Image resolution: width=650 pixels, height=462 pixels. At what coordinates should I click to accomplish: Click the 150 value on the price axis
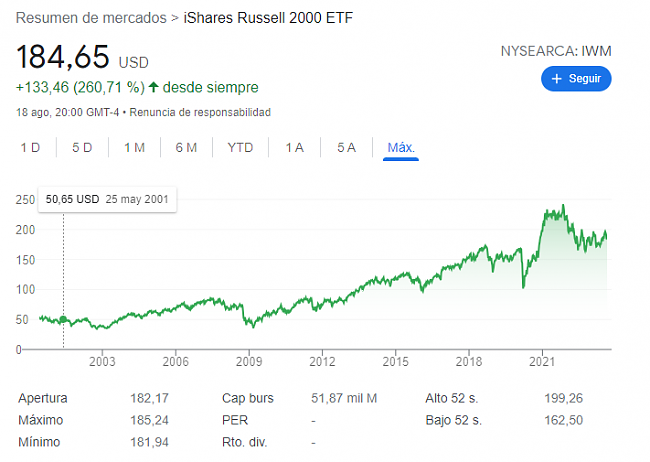pos(25,260)
